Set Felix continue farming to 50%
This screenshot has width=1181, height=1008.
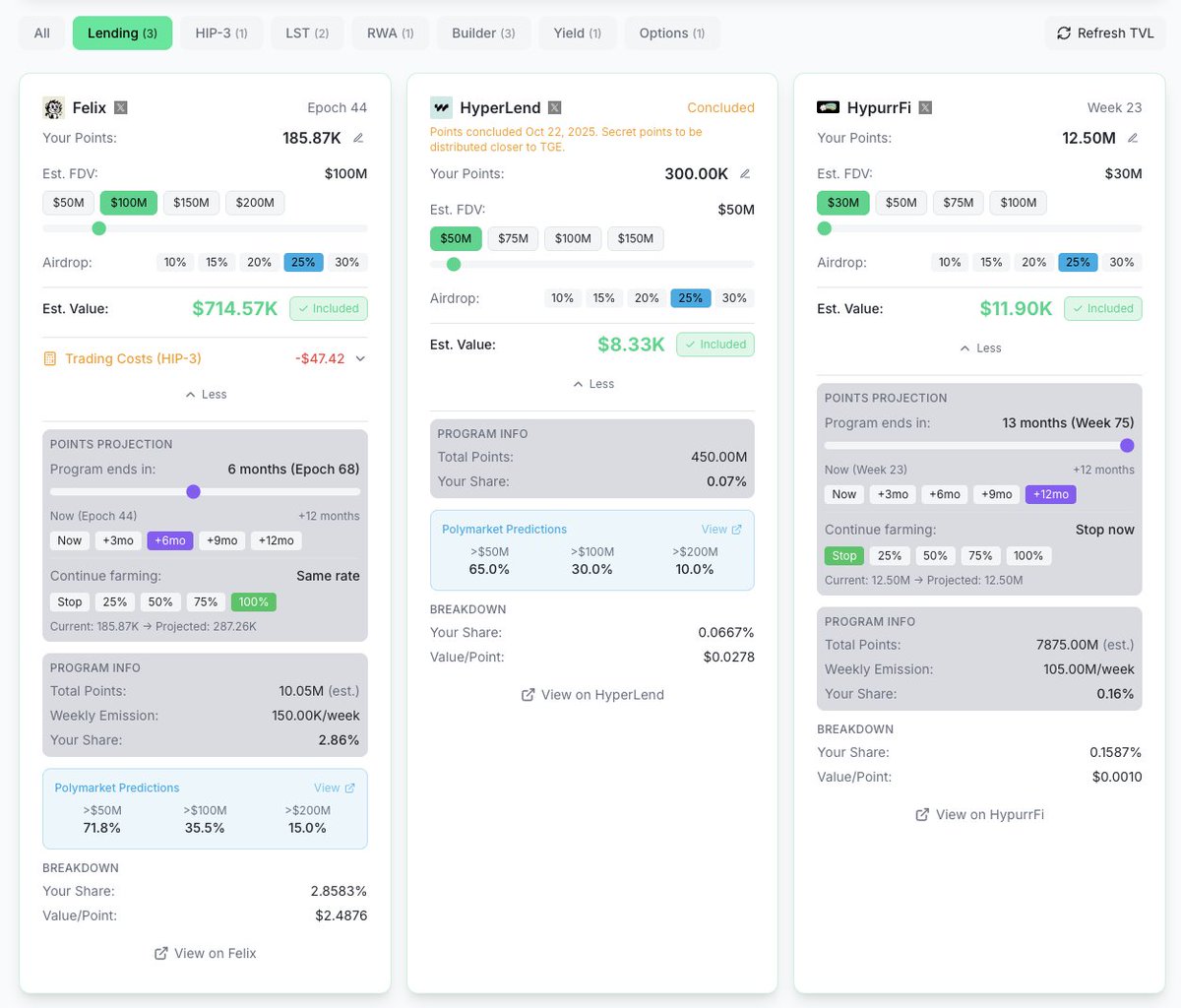tap(160, 601)
